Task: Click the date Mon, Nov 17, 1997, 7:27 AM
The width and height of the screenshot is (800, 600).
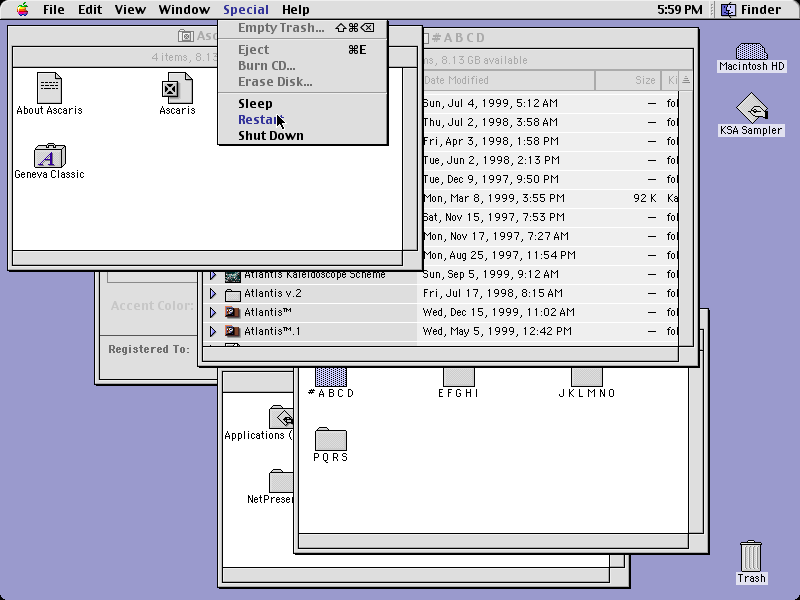Action: coord(496,237)
